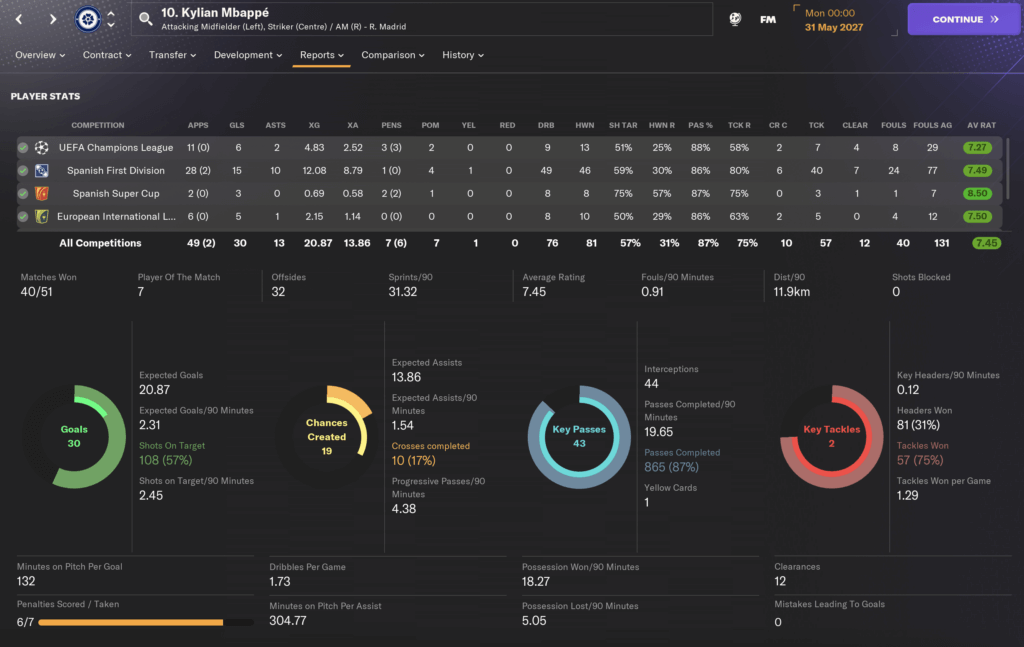Toggle the UEFA Champions League row checkmark
The width and height of the screenshot is (1024, 647).
(x=23, y=147)
